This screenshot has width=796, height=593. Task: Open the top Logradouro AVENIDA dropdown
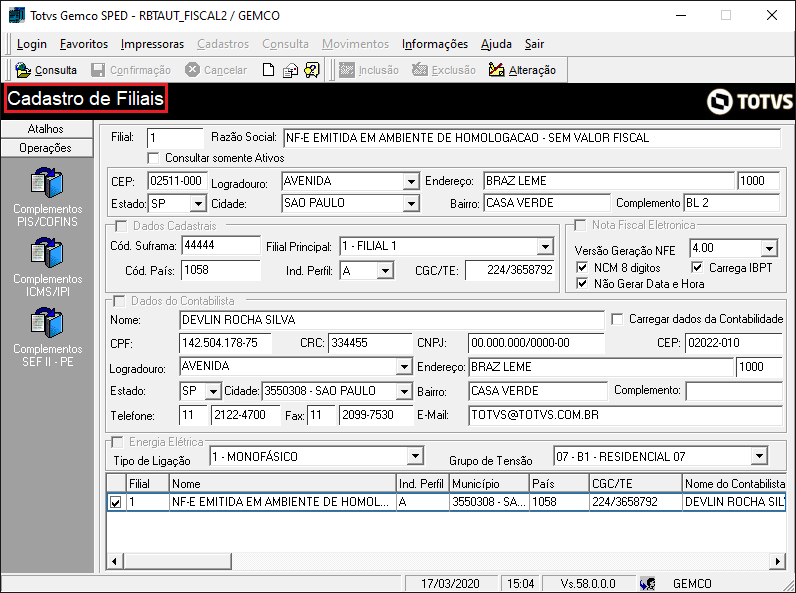click(411, 181)
